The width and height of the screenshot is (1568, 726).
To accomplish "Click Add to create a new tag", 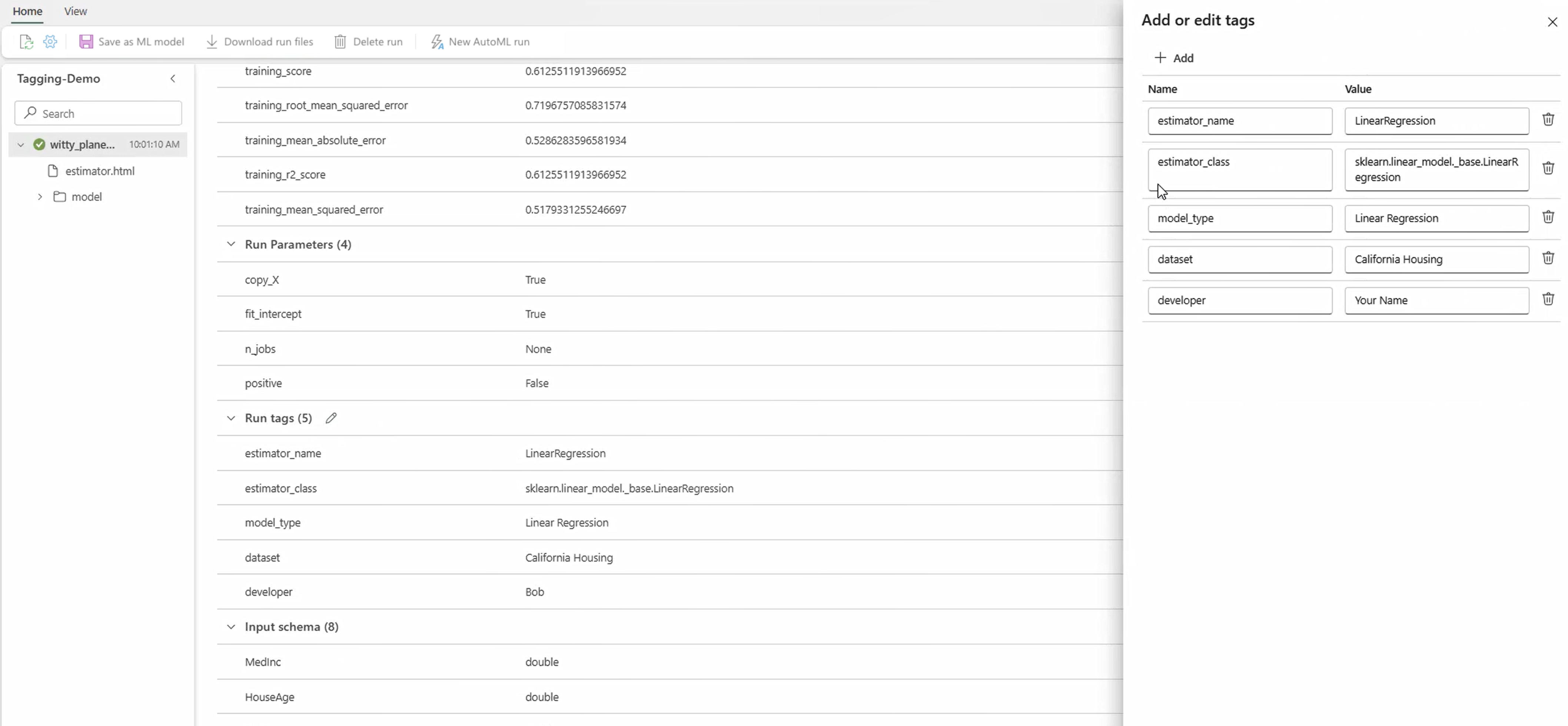I will click(1174, 58).
